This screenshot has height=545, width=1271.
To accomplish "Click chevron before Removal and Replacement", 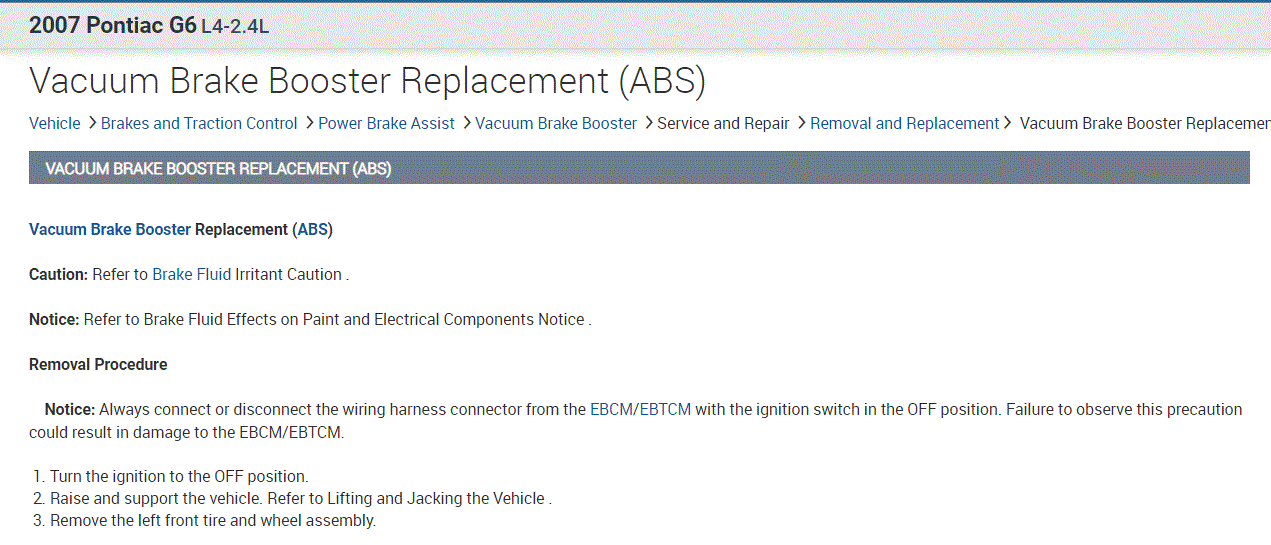I will 801,123.
